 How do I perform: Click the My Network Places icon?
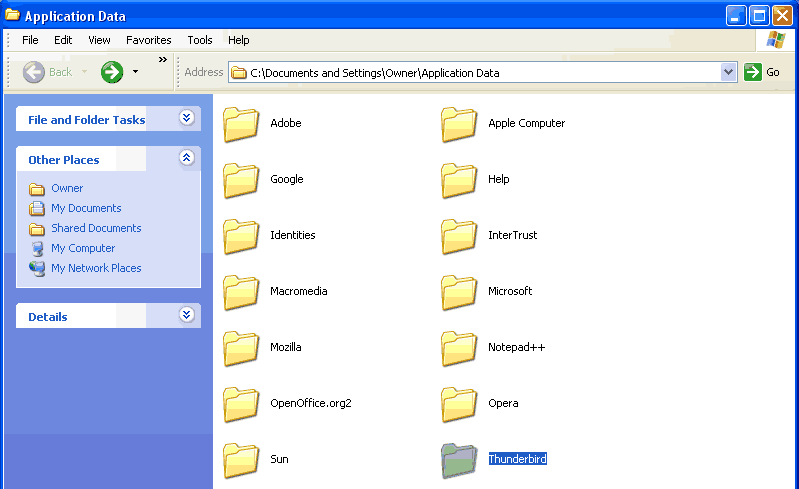click(x=37, y=268)
